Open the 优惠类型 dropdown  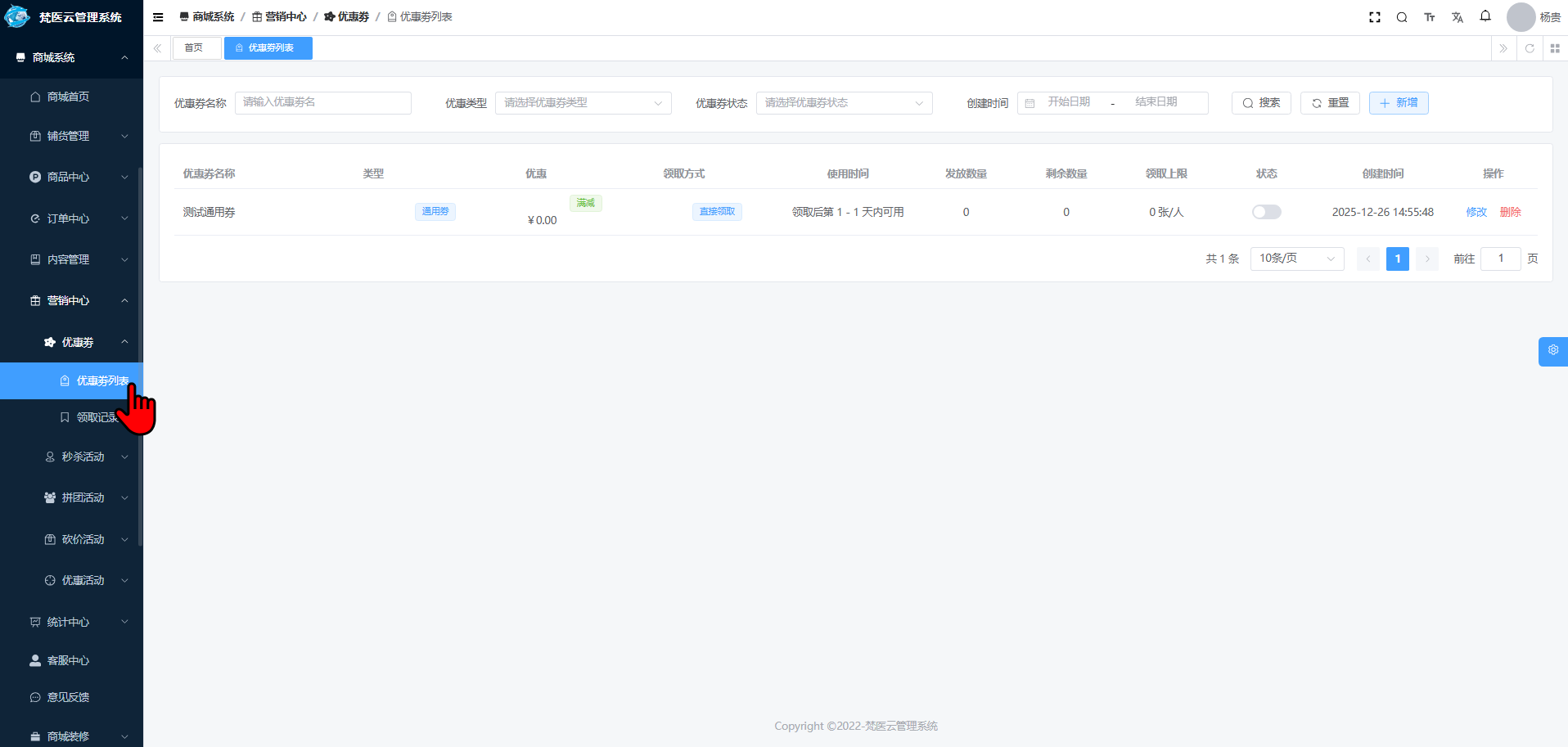(583, 103)
